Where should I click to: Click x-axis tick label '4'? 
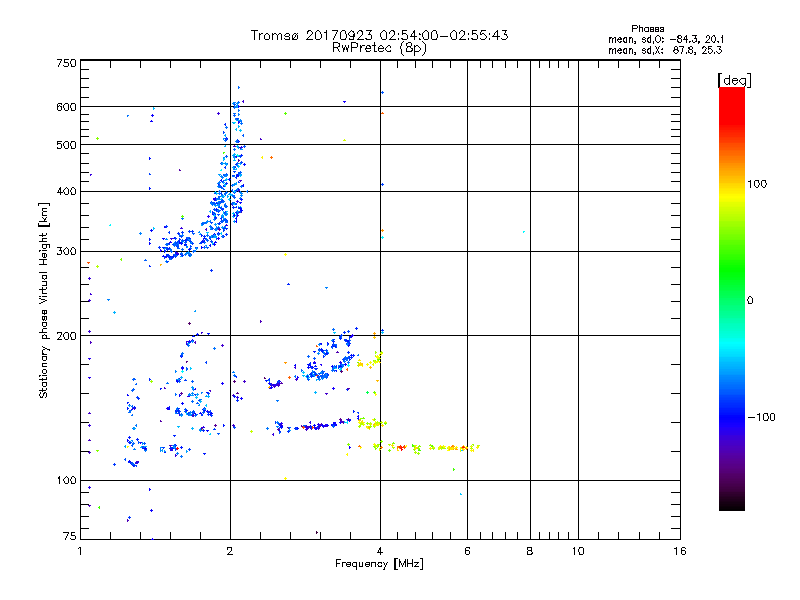tap(380, 551)
